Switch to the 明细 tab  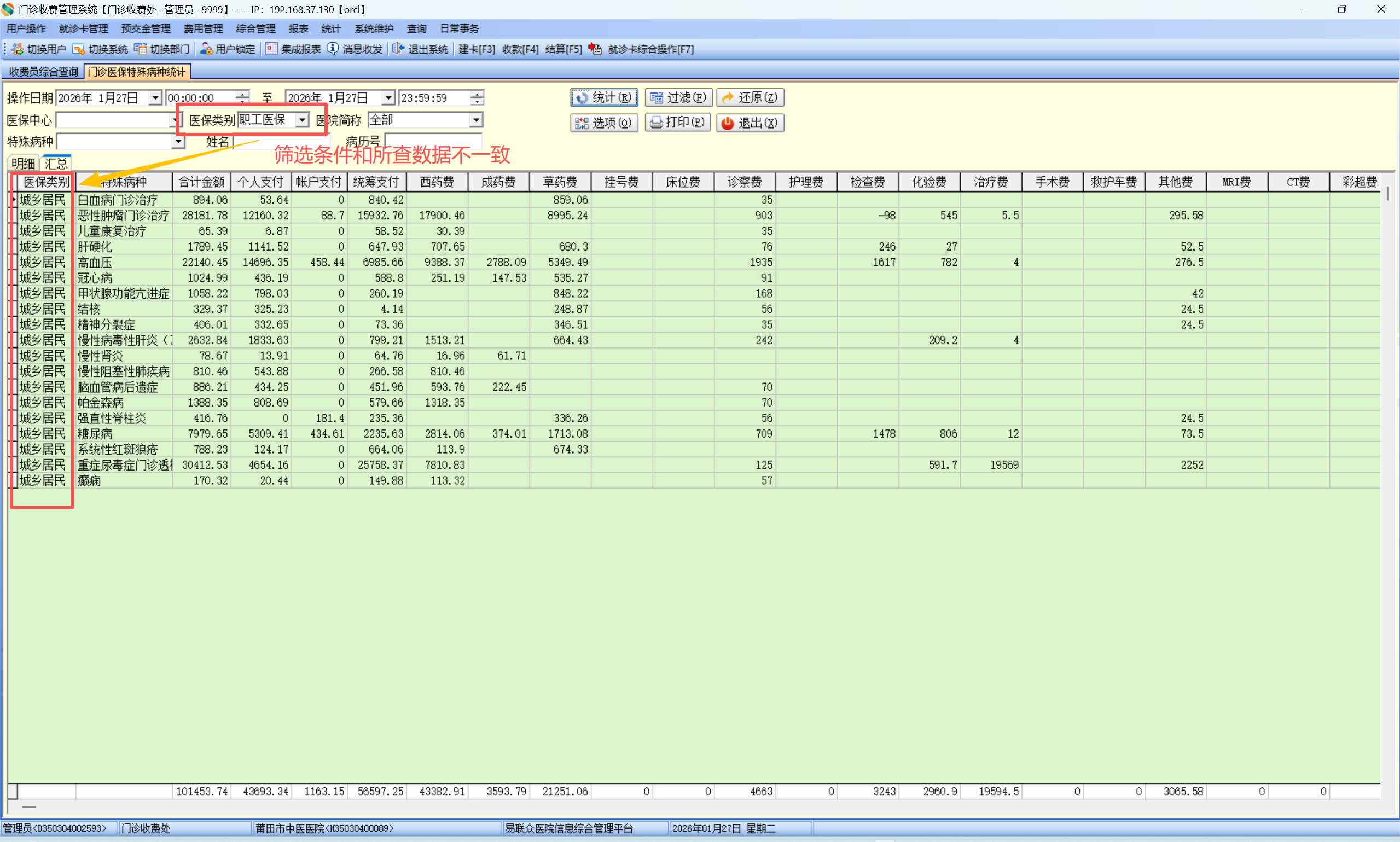24,164
